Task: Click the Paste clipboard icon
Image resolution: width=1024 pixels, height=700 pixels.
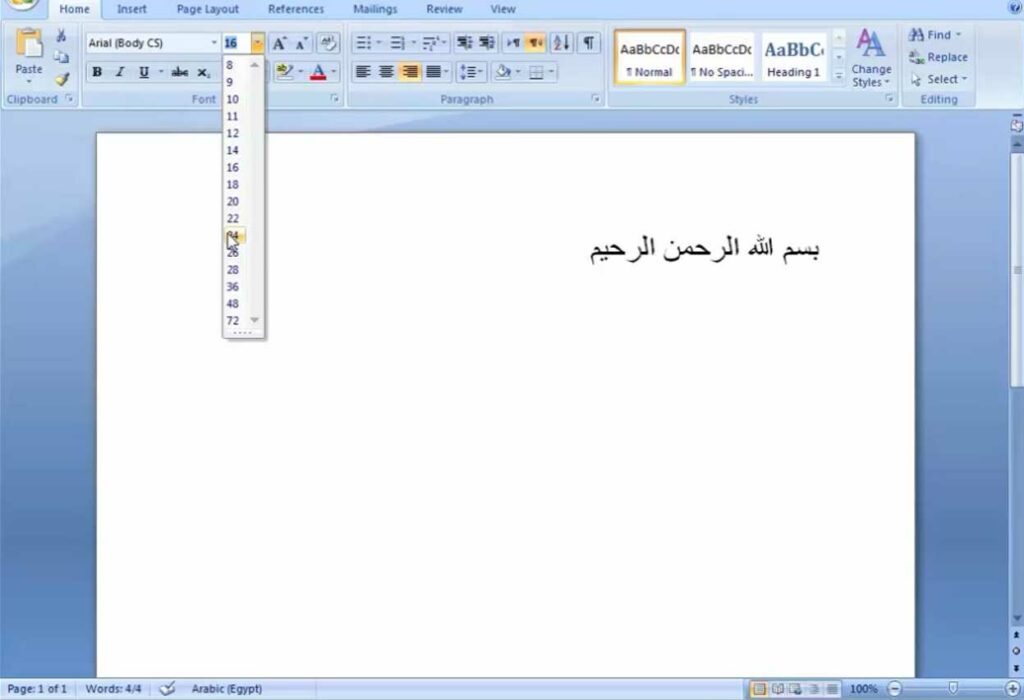Action: coord(29,44)
